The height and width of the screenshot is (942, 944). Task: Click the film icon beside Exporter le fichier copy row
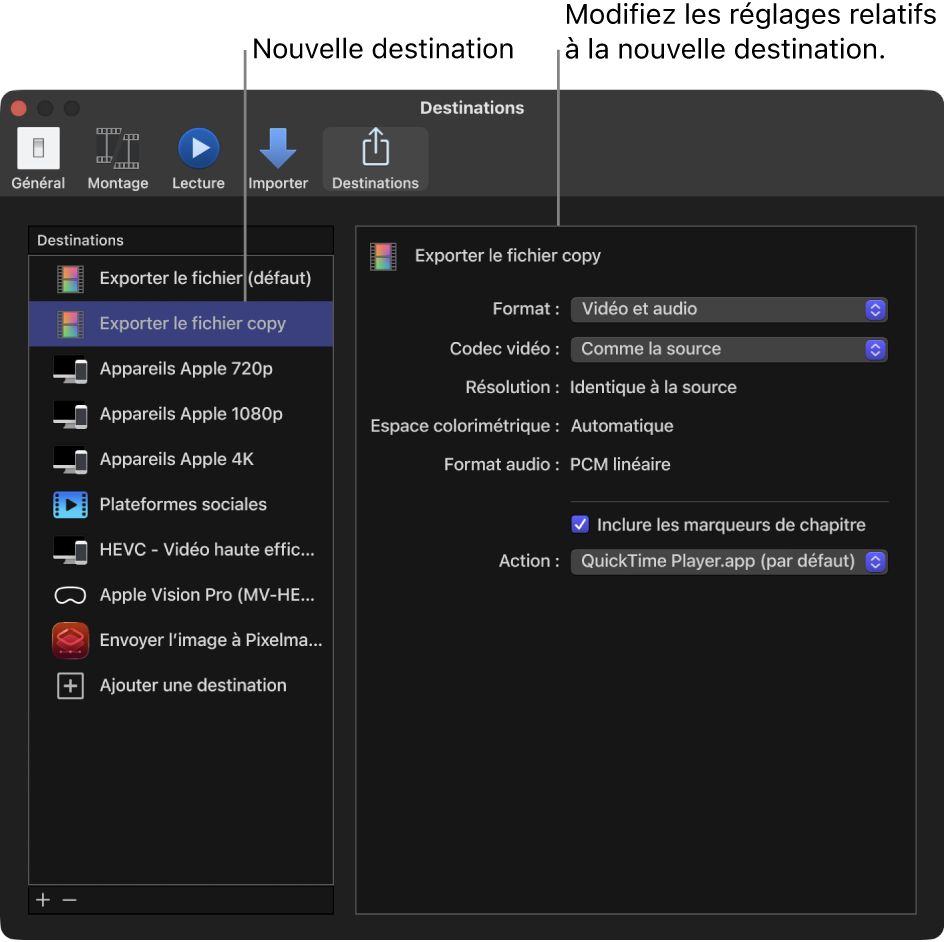click(70, 324)
